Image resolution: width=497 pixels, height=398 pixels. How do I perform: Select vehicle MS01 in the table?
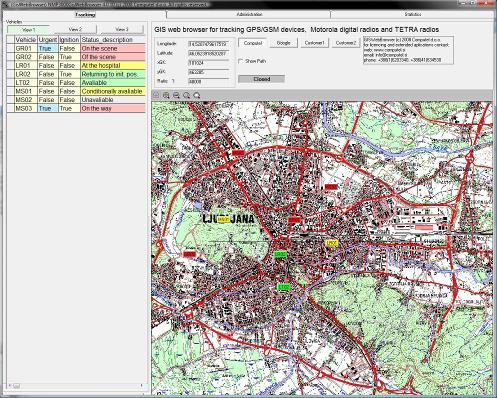click(x=26, y=91)
